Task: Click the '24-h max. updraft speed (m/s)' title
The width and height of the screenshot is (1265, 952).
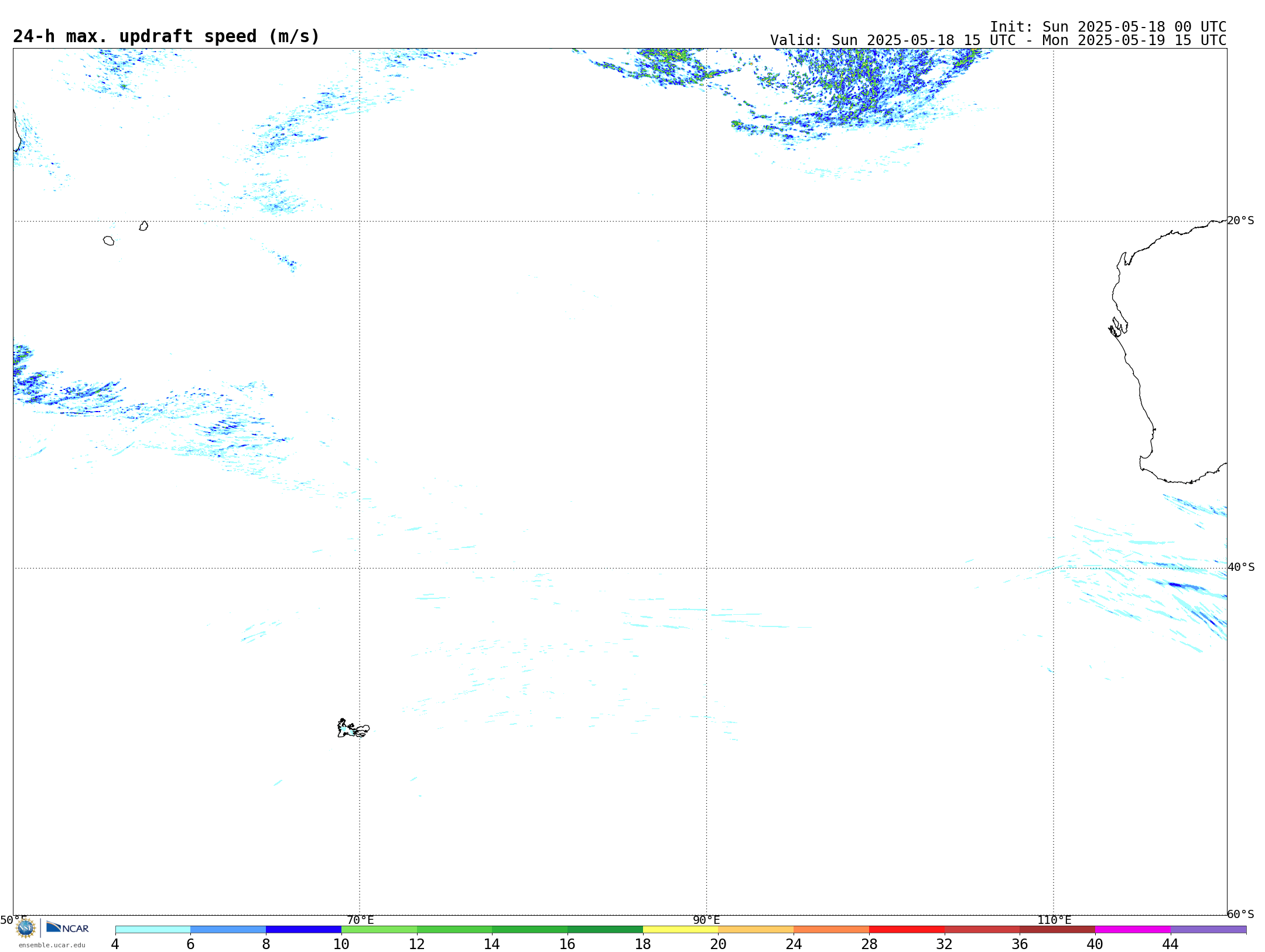Action: [166, 36]
